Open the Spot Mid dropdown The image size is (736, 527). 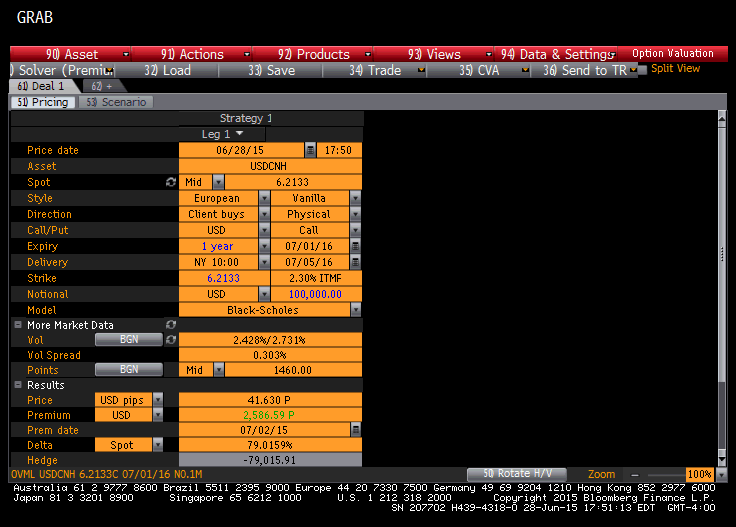[x=218, y=182]
